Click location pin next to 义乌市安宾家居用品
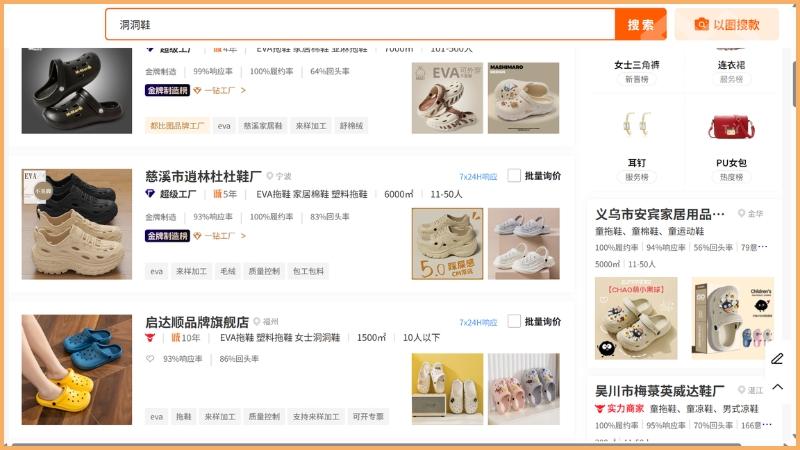Screen dimensions: 800x450 click(x=741, y=213)
